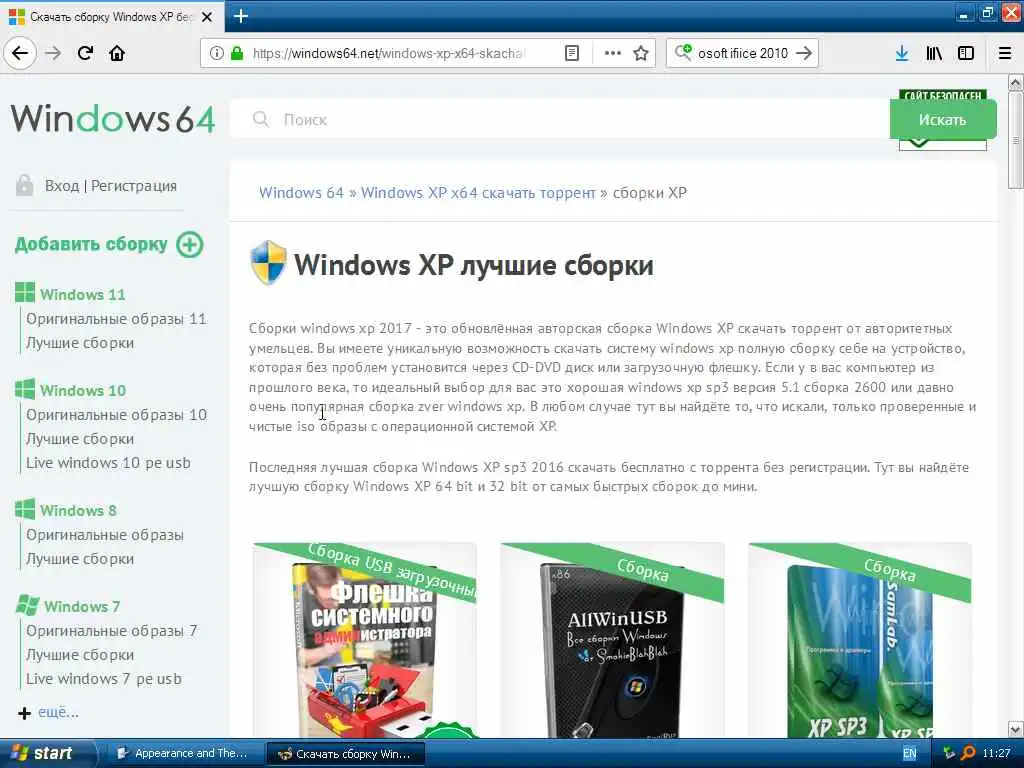Select the Скачать сборку Windows XP tab
Image resolution: width=1024 pixels, height=768 pixels.
[x=112, y=16]
